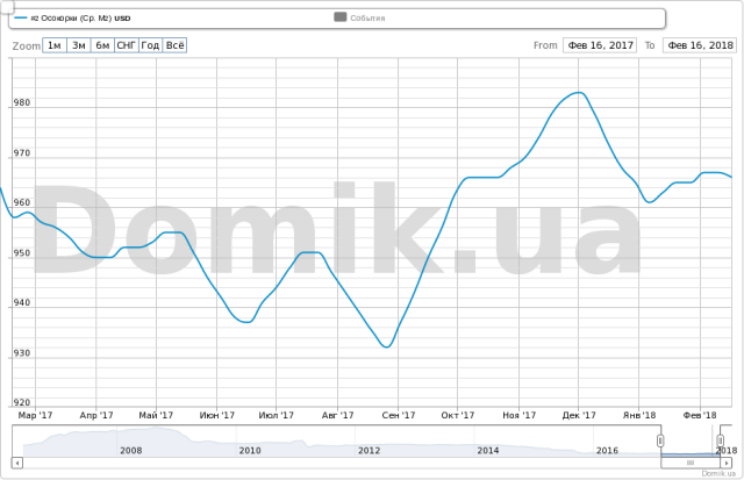This screenshot has height=480, width=744.
Task: Click the gray События legend square
Action: click(340, 18)
